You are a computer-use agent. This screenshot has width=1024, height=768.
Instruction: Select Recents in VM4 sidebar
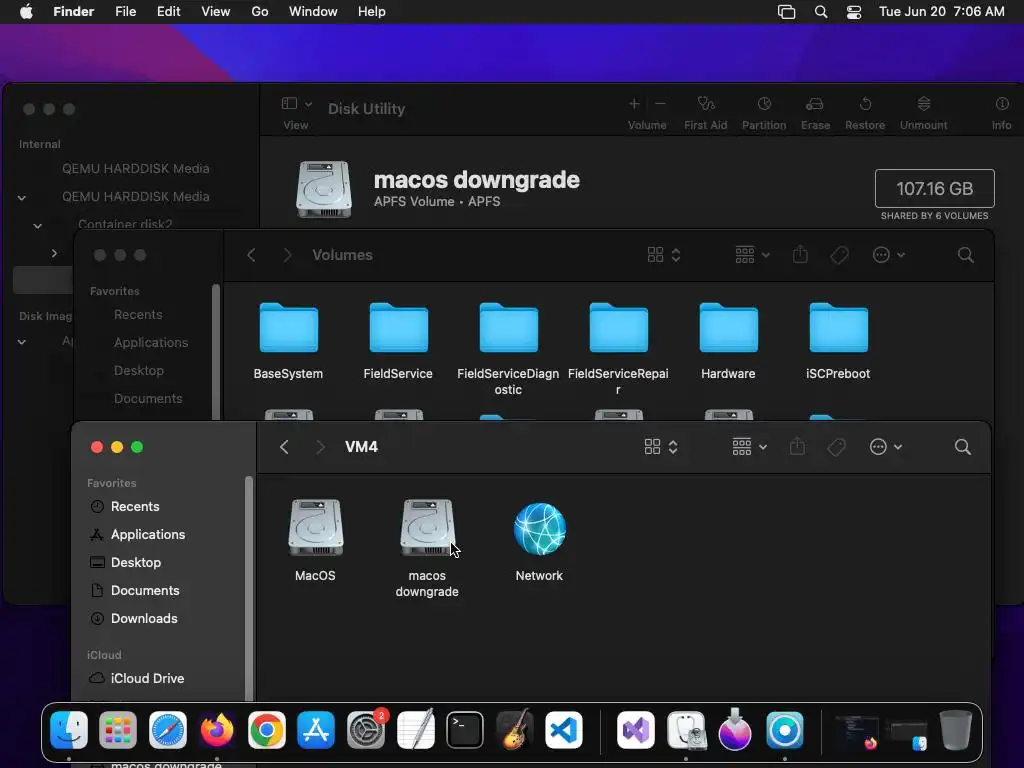135,506
